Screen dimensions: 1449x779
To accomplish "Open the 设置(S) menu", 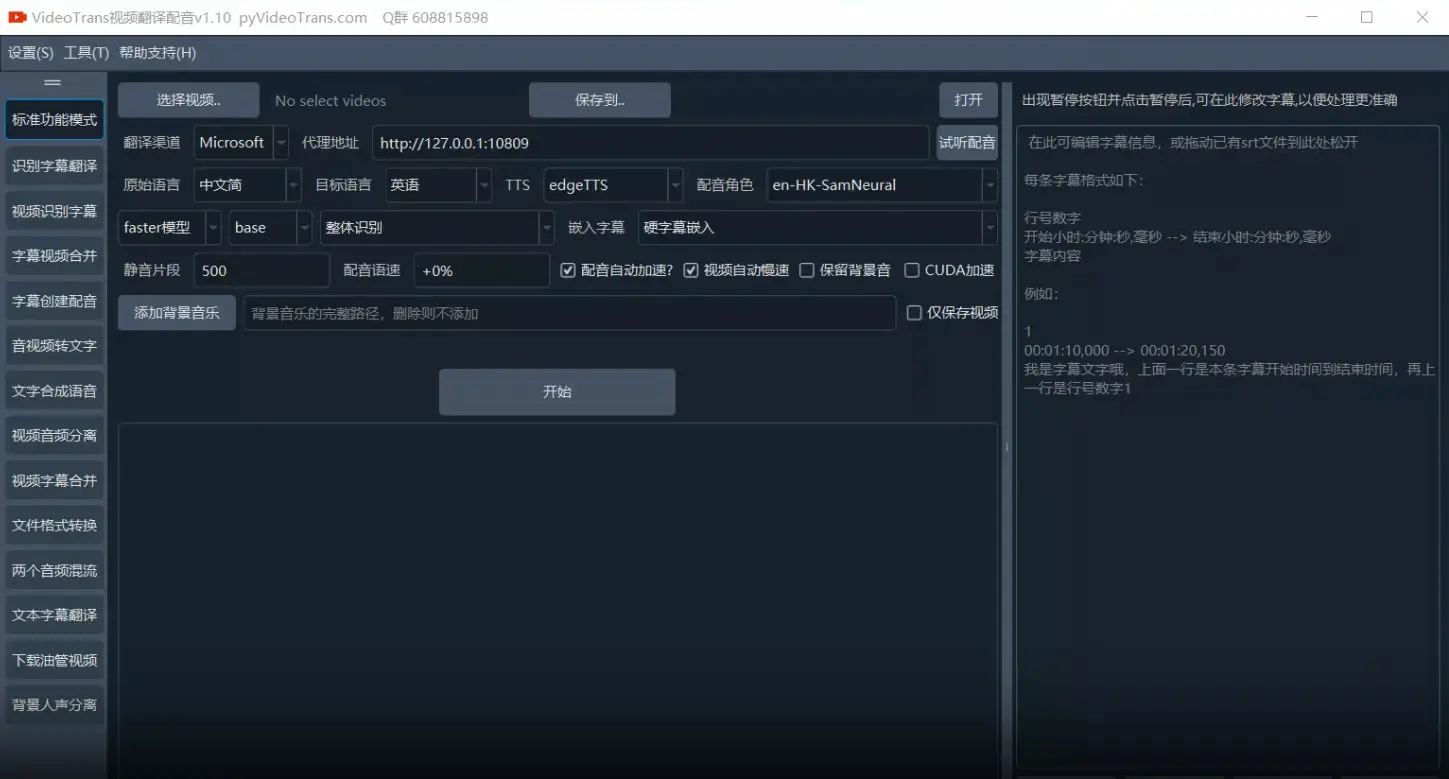I will point(31,53).
